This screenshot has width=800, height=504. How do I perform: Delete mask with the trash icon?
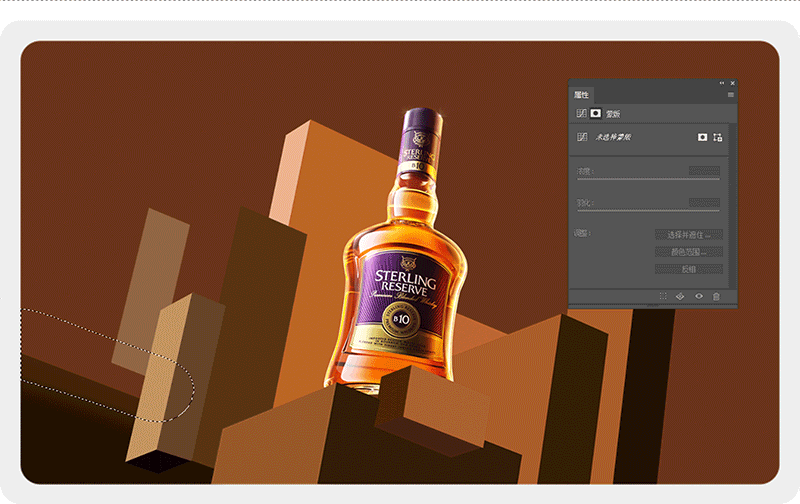716,296
